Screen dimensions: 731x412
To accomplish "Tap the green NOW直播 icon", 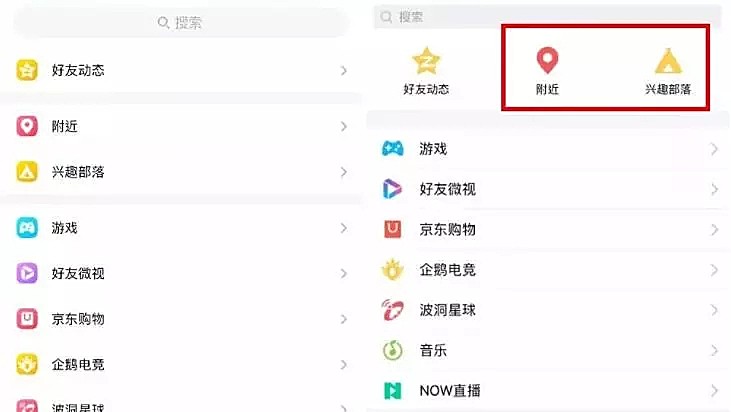I will (x=393, y=391).
